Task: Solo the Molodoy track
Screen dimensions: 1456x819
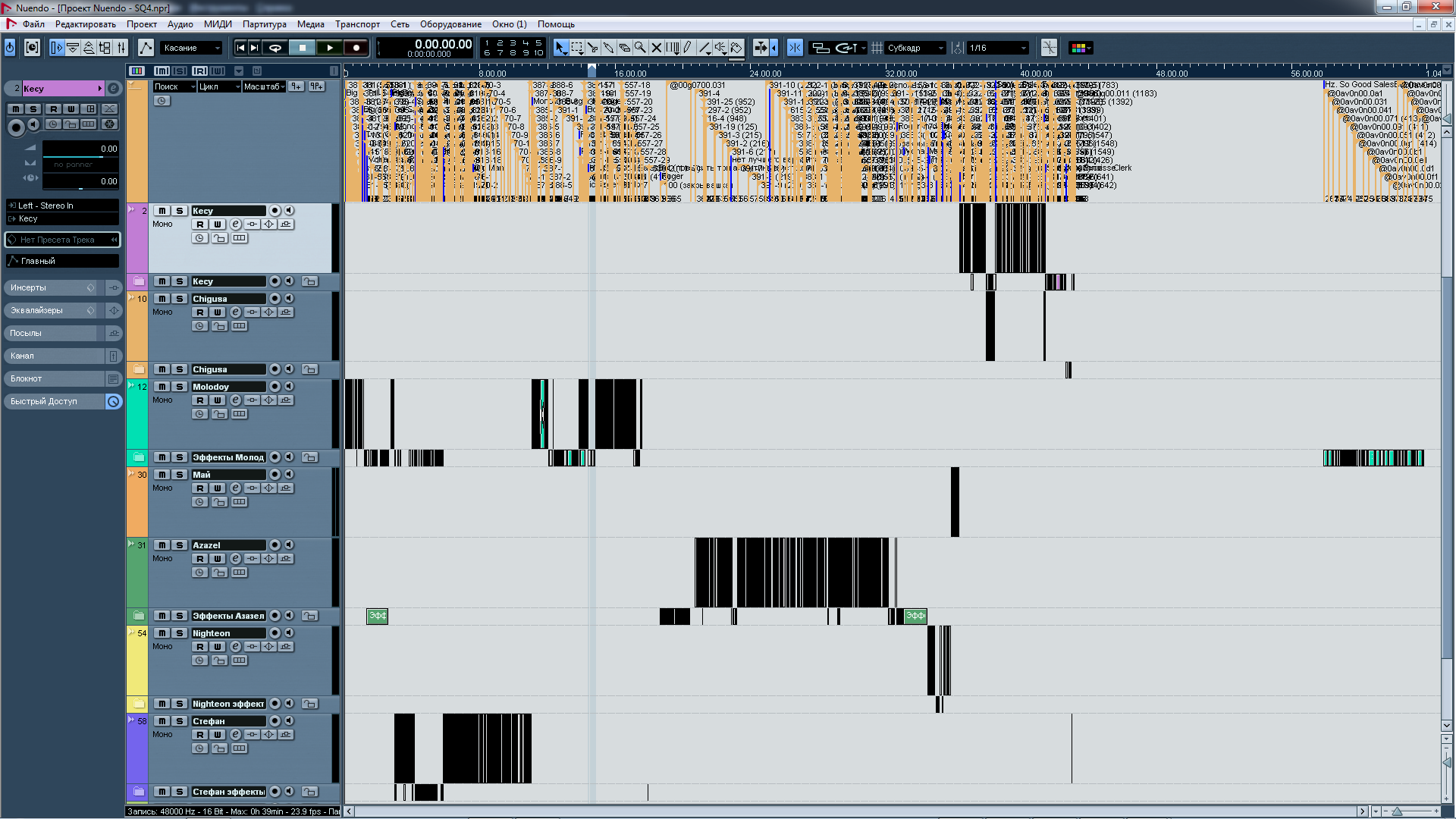Action: click(180, 387)
